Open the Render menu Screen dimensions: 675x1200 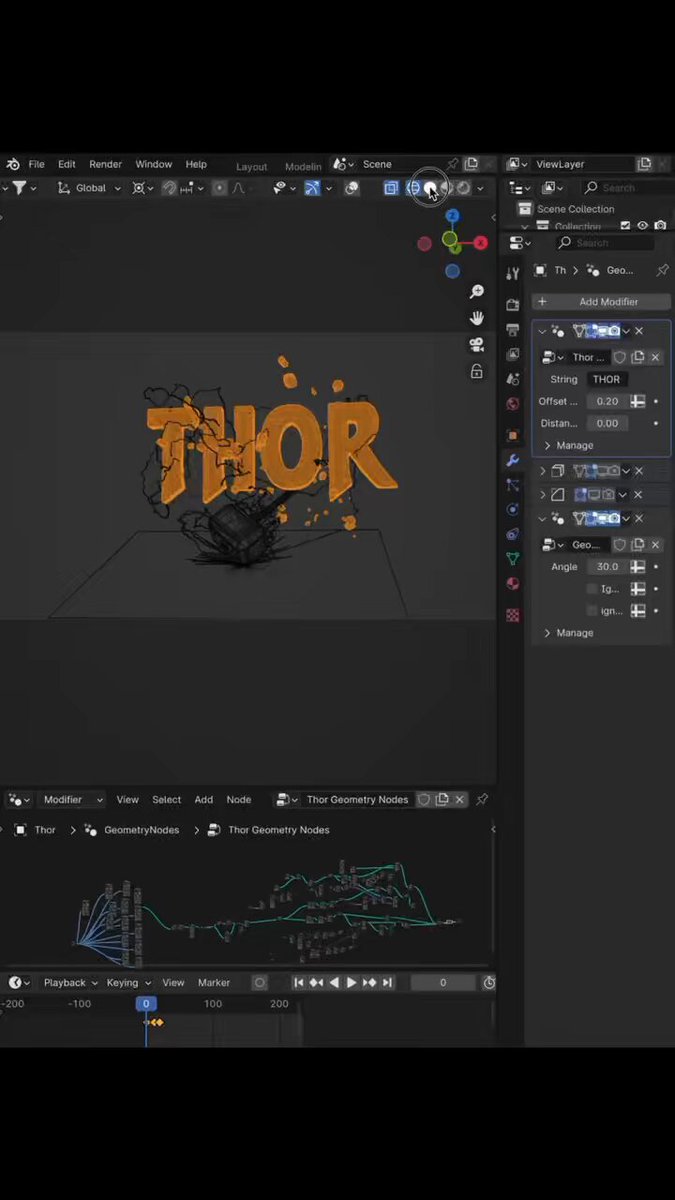pos(106,164)
